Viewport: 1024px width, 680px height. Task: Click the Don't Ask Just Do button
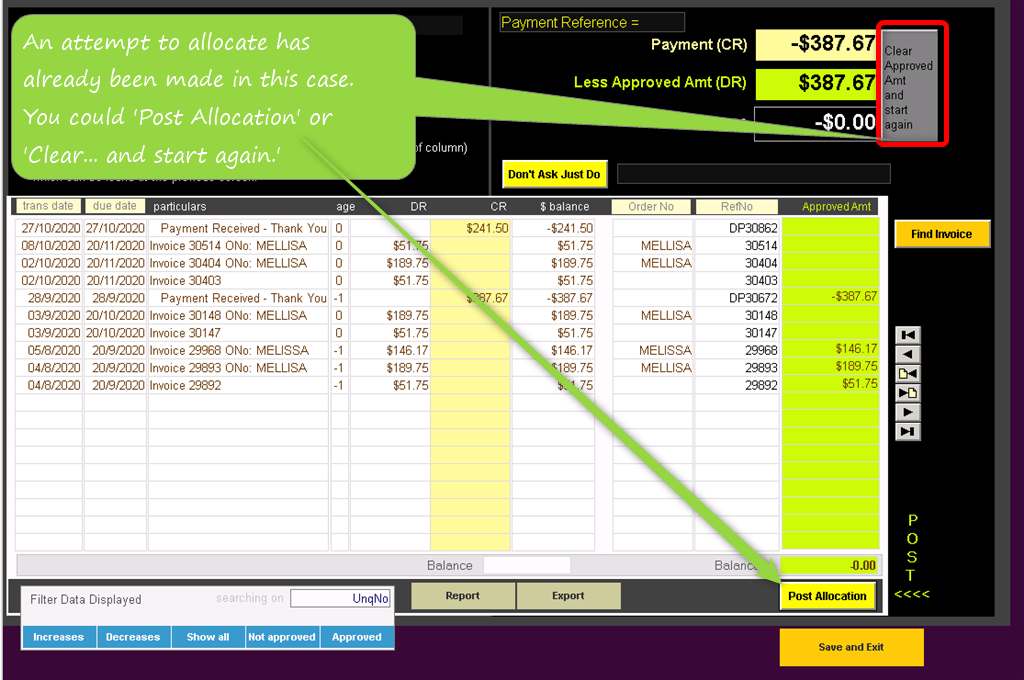pyautogui.click(x=554, y=174)
